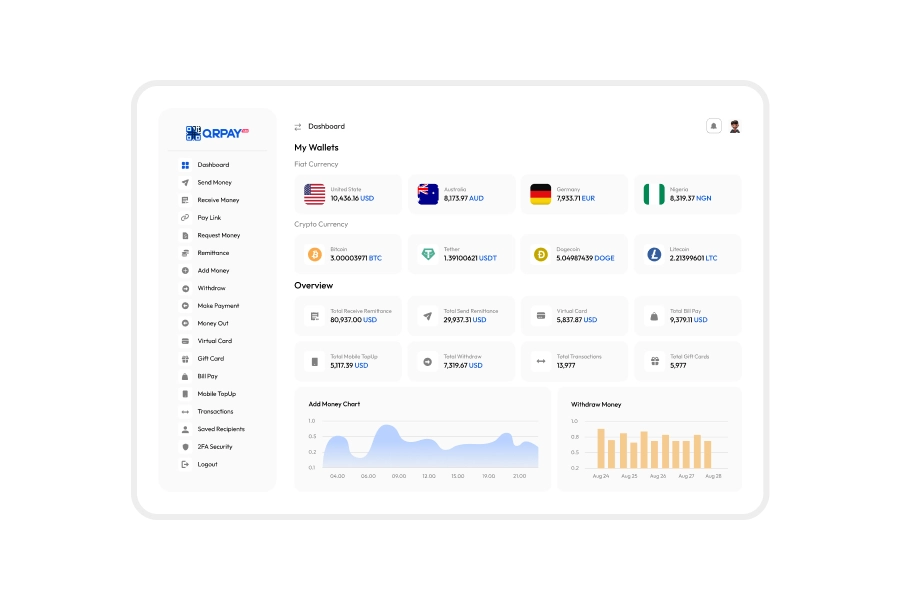Viewport: 900px width, 600px height.
Task: Click the United States flag icon
Action: pyautogui.click(x=315, y=194)
